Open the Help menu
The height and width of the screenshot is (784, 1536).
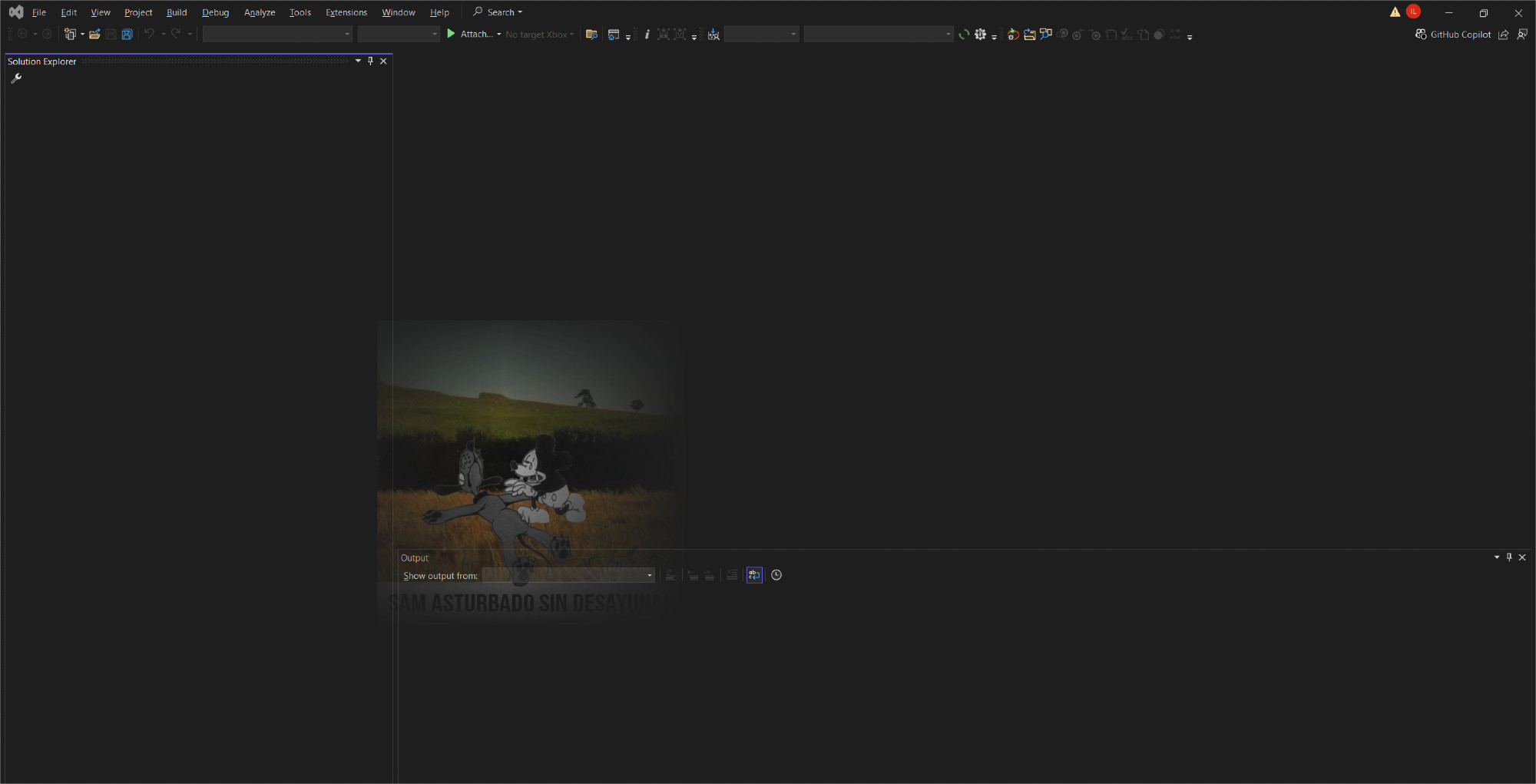pyautogui.click(x=439, y=12)
